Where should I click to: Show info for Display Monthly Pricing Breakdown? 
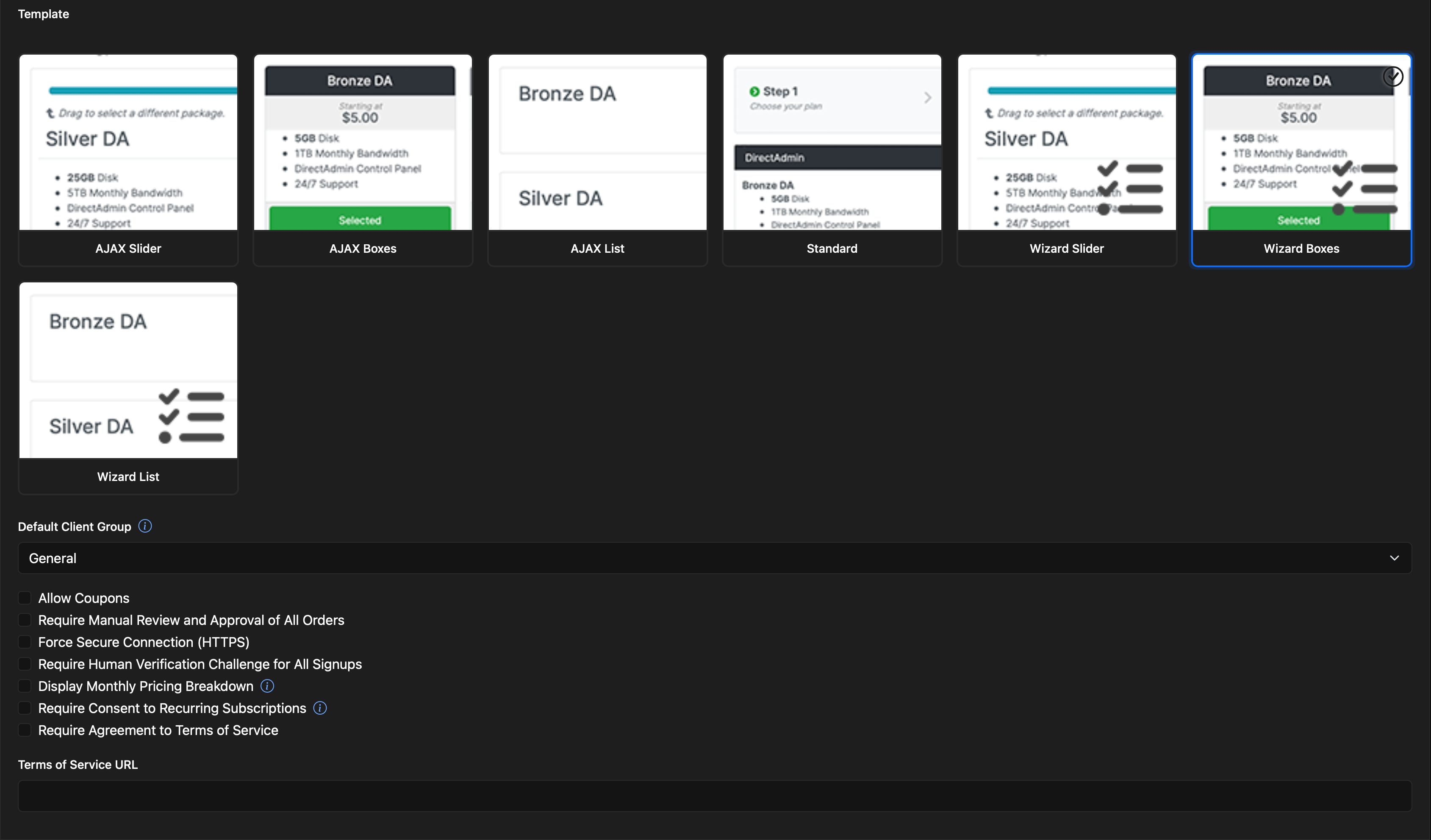click(267, 685)
